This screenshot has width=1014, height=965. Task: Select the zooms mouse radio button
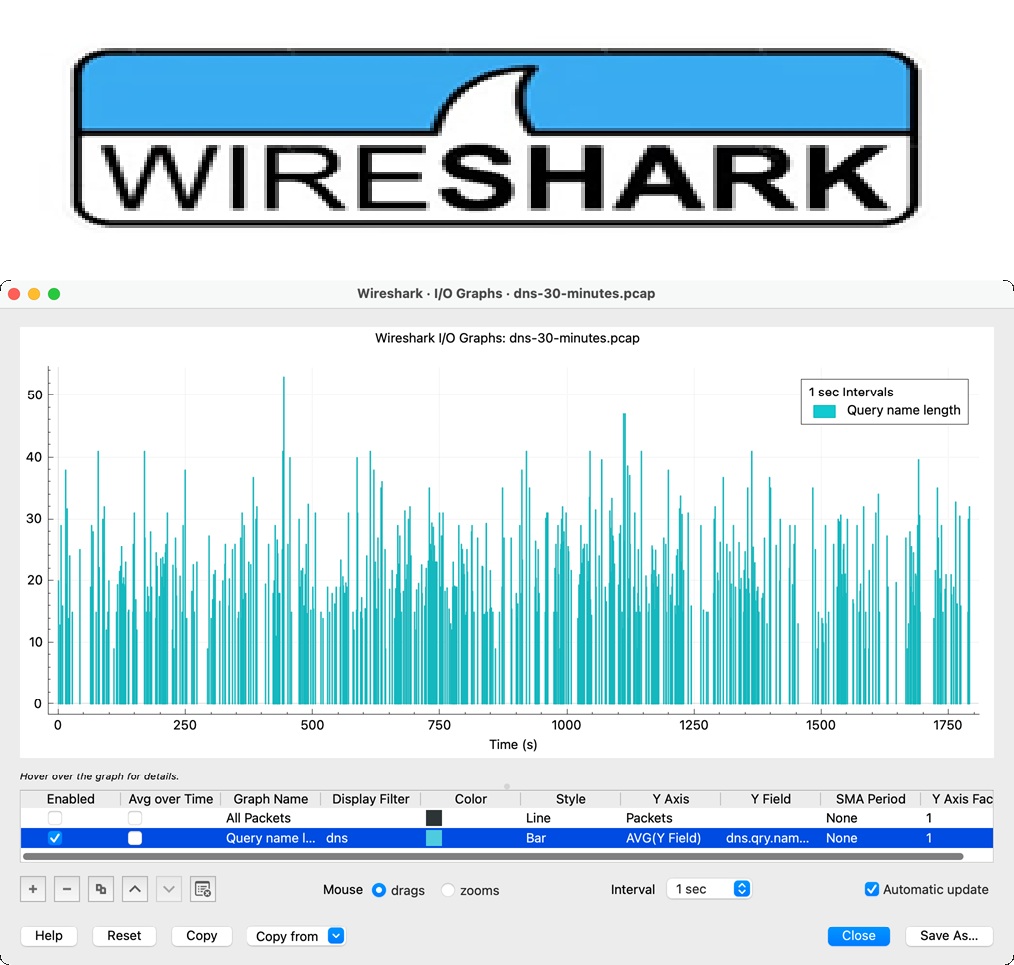pyautogui.click(x=448, y=890)
